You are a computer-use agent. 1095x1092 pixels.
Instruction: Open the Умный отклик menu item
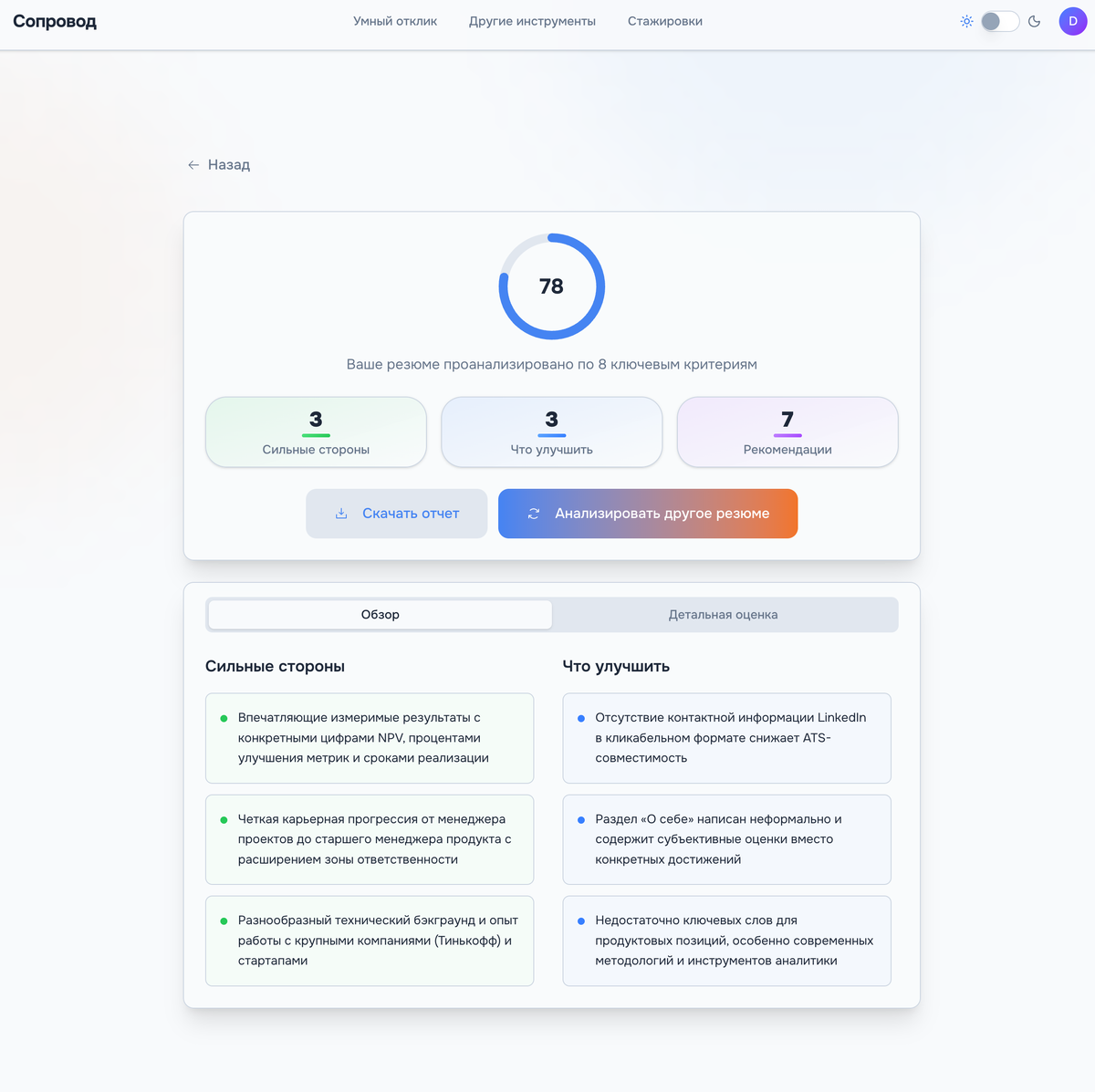point(395,21)
